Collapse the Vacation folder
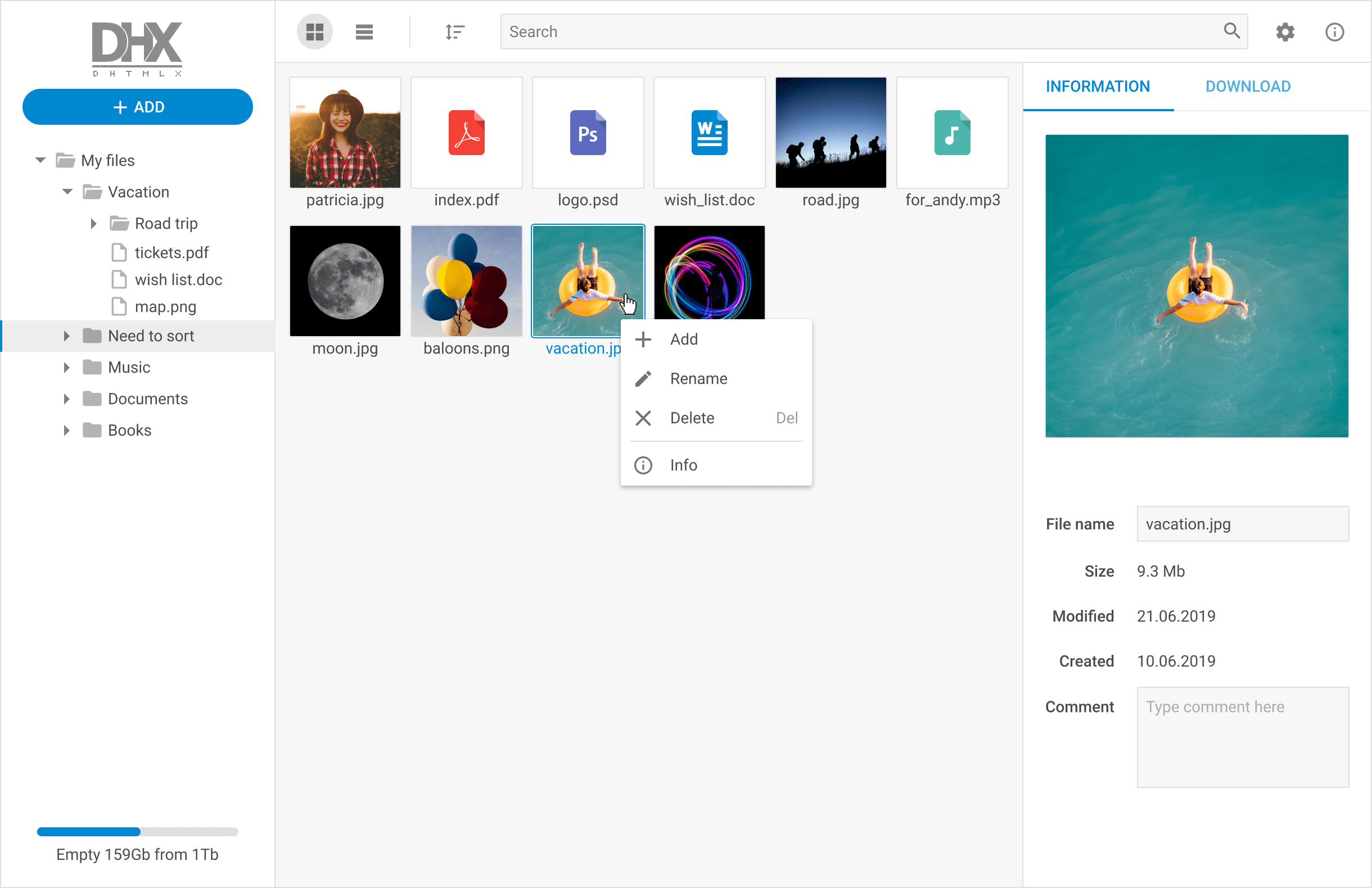This screenshot has width=1372, height=888. pos(67,192)
